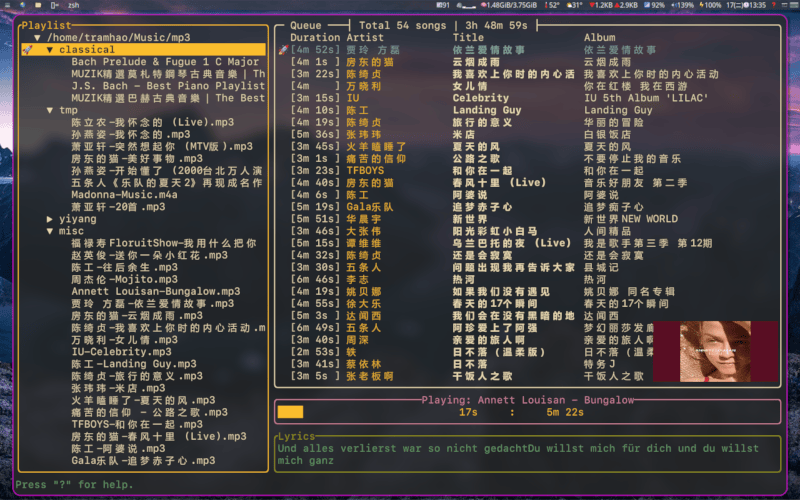The image size is (800, 500).
Task: Click the Title column header
Action: click(468, 37)
